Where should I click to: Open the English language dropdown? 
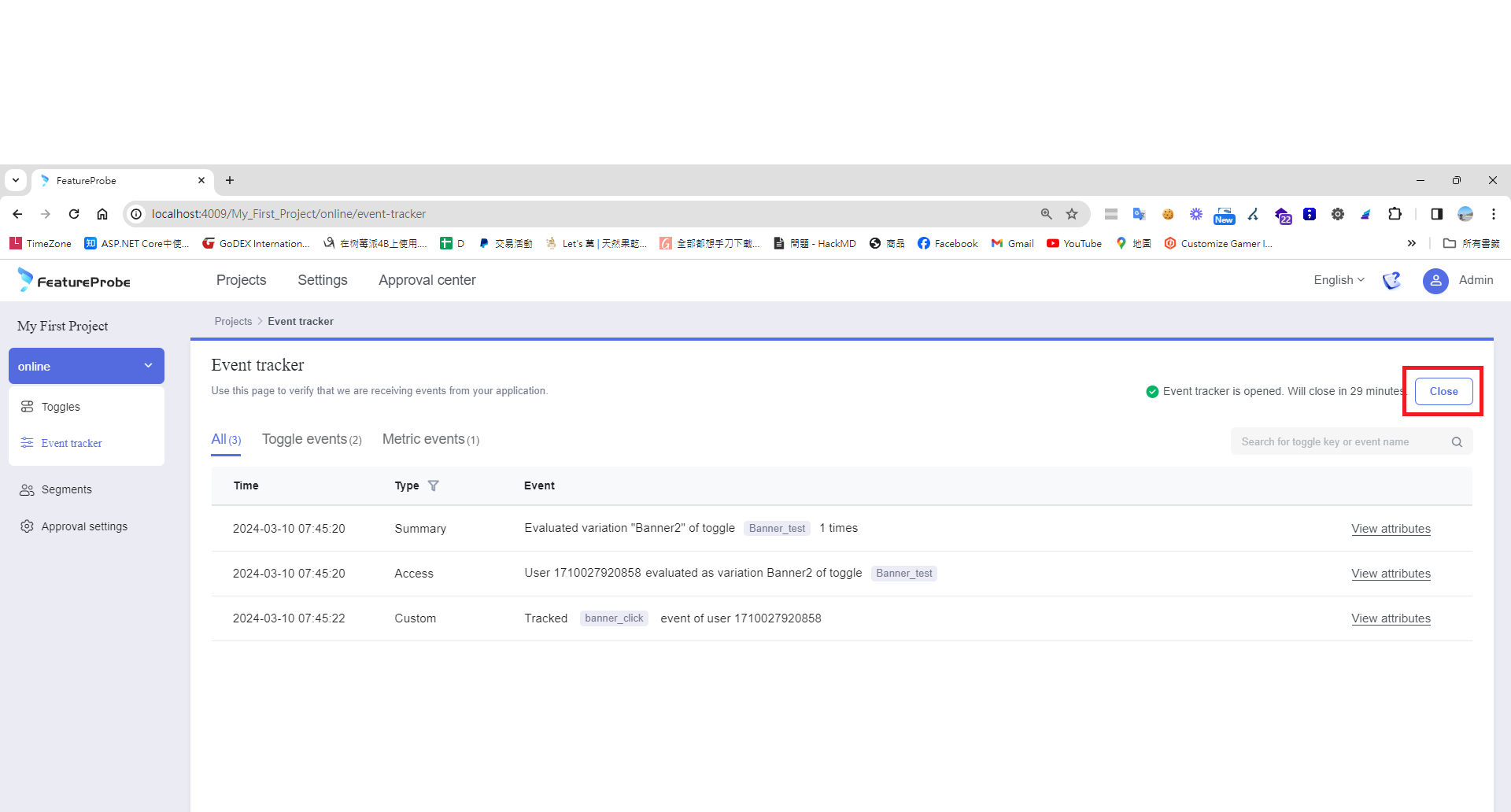(x=1338, y=280)
